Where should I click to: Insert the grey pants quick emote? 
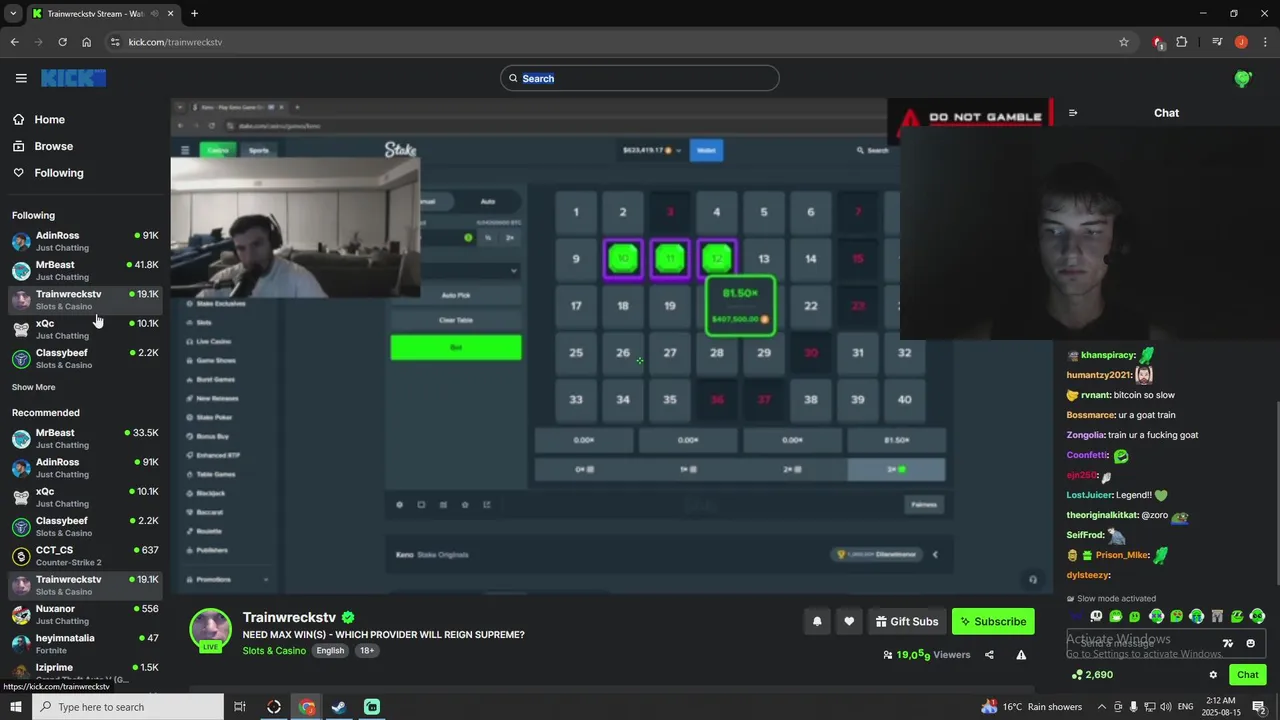click(1217, 616)
